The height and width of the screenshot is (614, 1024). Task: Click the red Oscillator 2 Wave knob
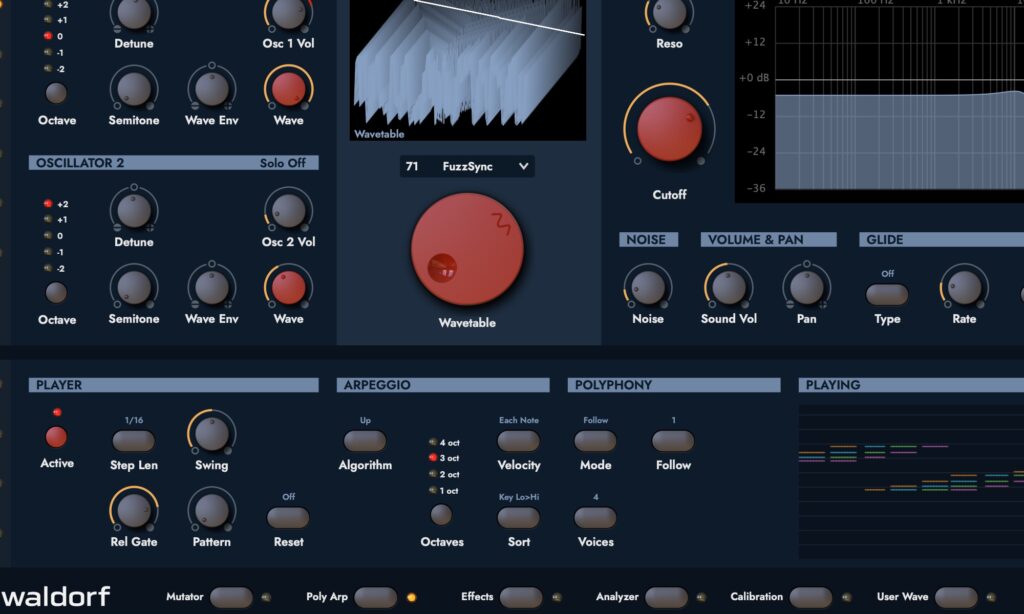(288, 287)
